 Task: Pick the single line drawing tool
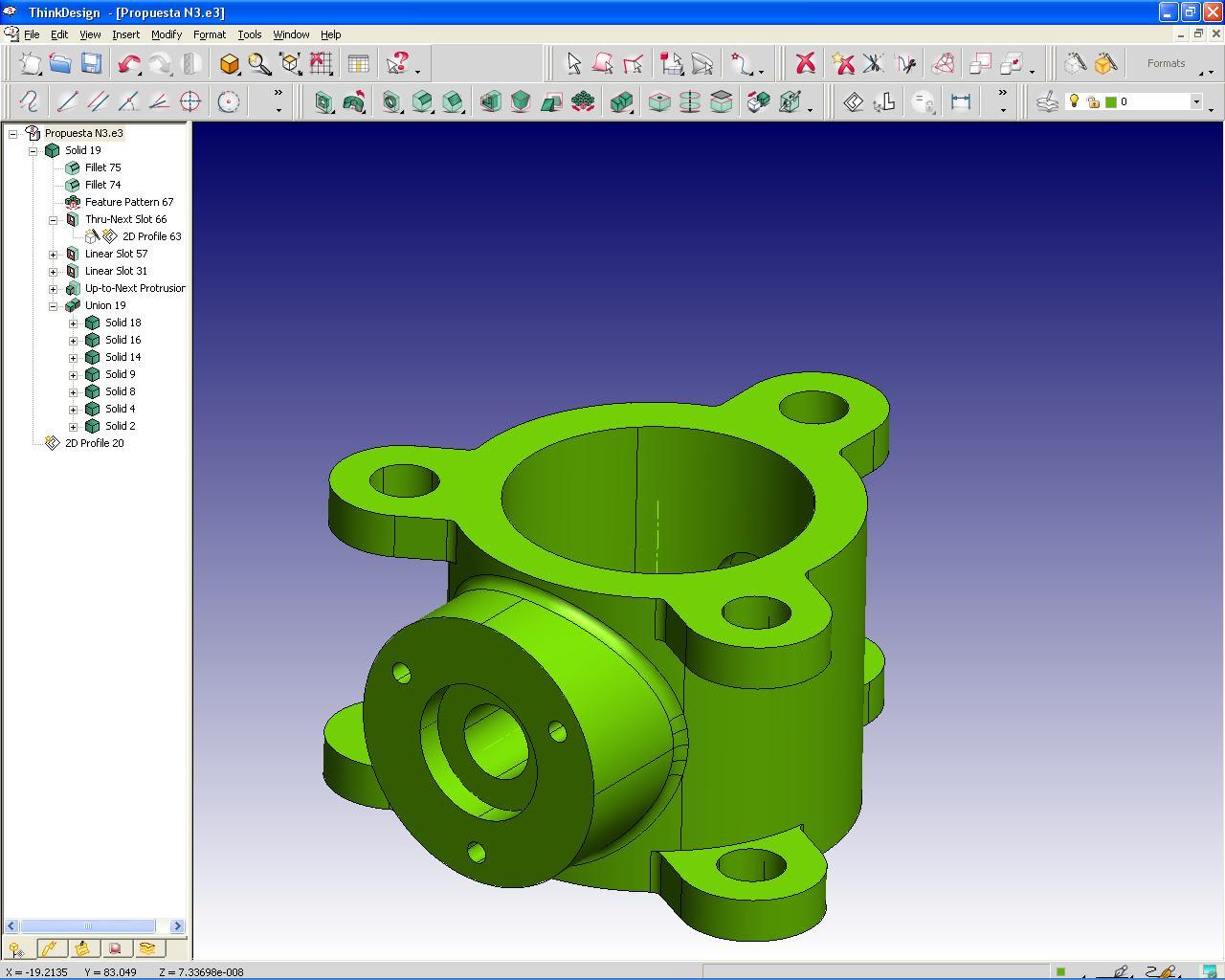coord(67,101)
